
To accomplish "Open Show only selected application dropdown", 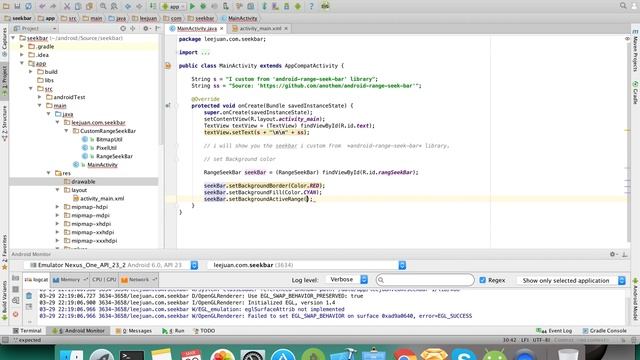I will [x=571, y=280].
